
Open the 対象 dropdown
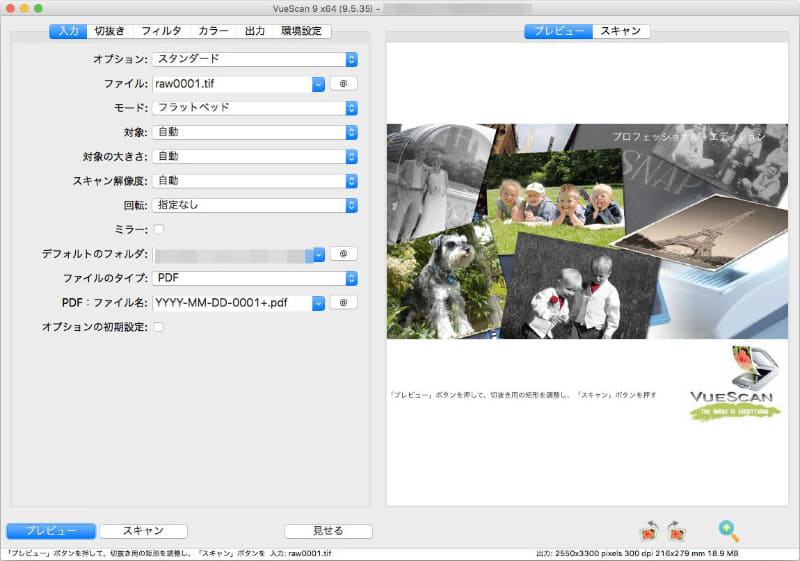coord(255,132)
